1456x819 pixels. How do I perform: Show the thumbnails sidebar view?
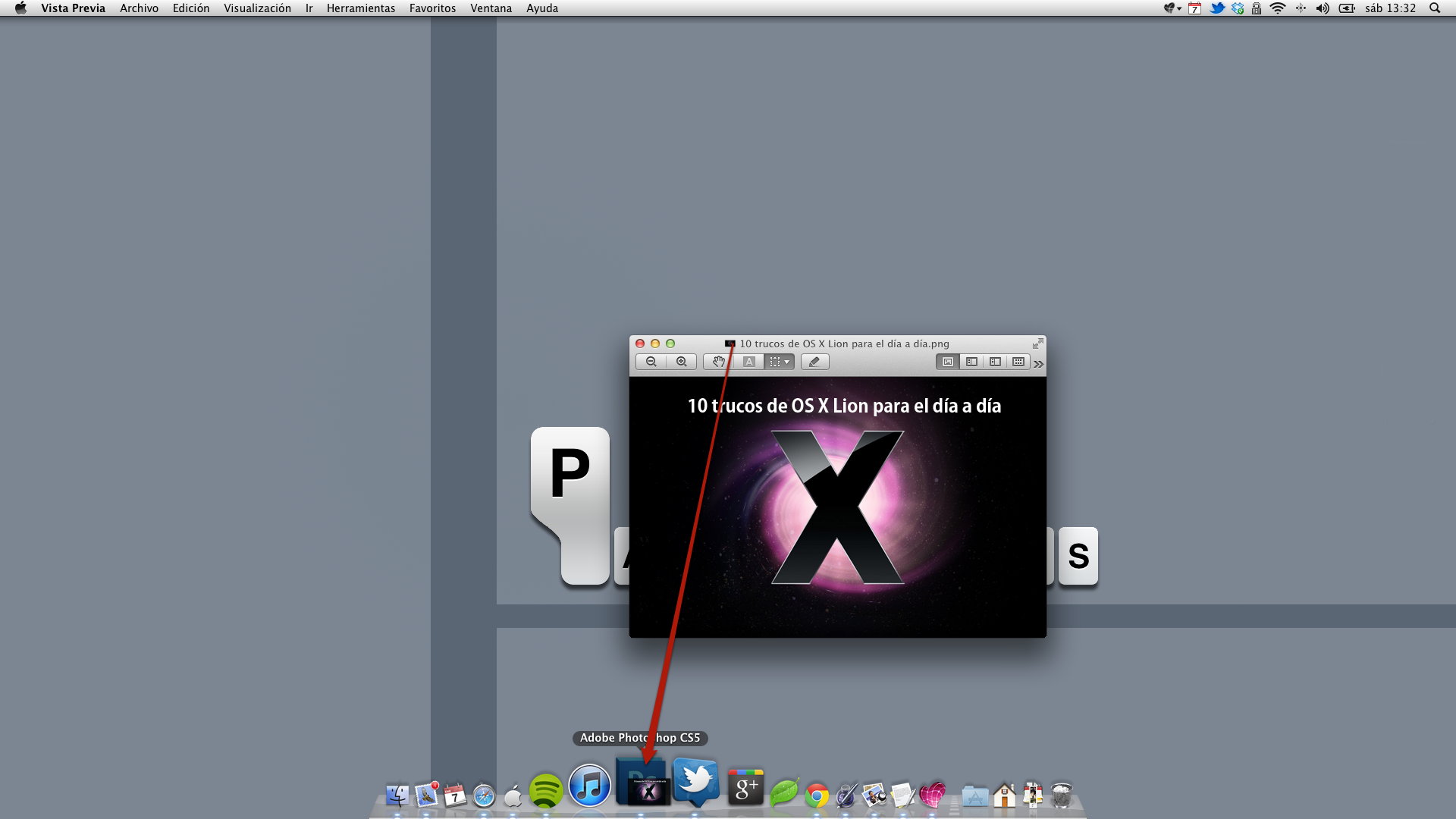tap(971, 362)
